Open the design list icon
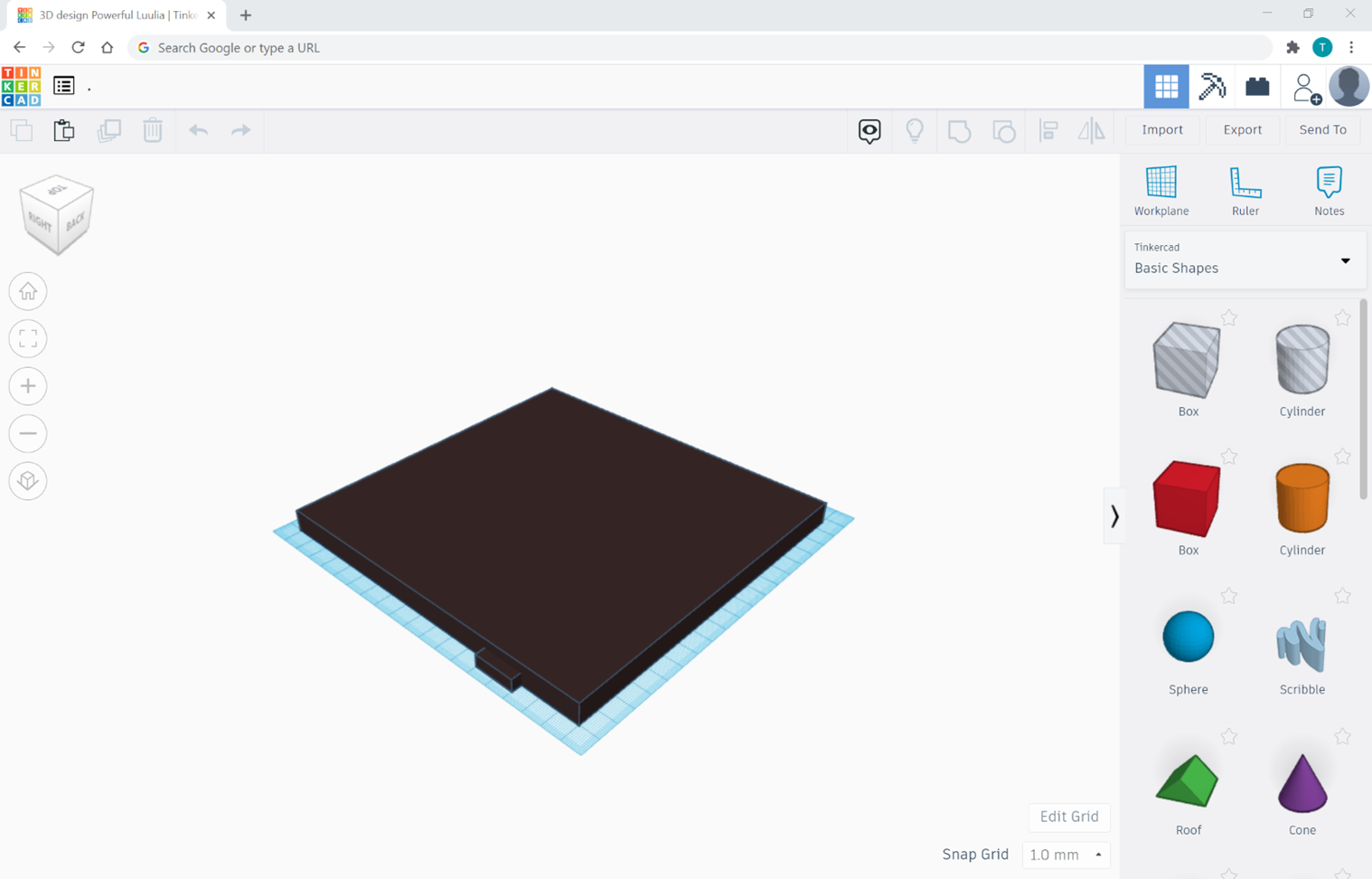1372x879 pixels. click(63, 86)
